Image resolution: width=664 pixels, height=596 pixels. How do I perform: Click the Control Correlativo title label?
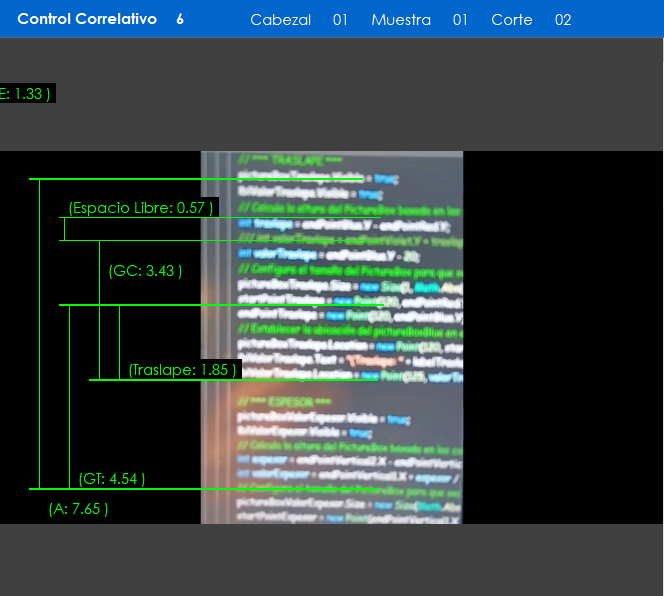[x=87, y=19]
